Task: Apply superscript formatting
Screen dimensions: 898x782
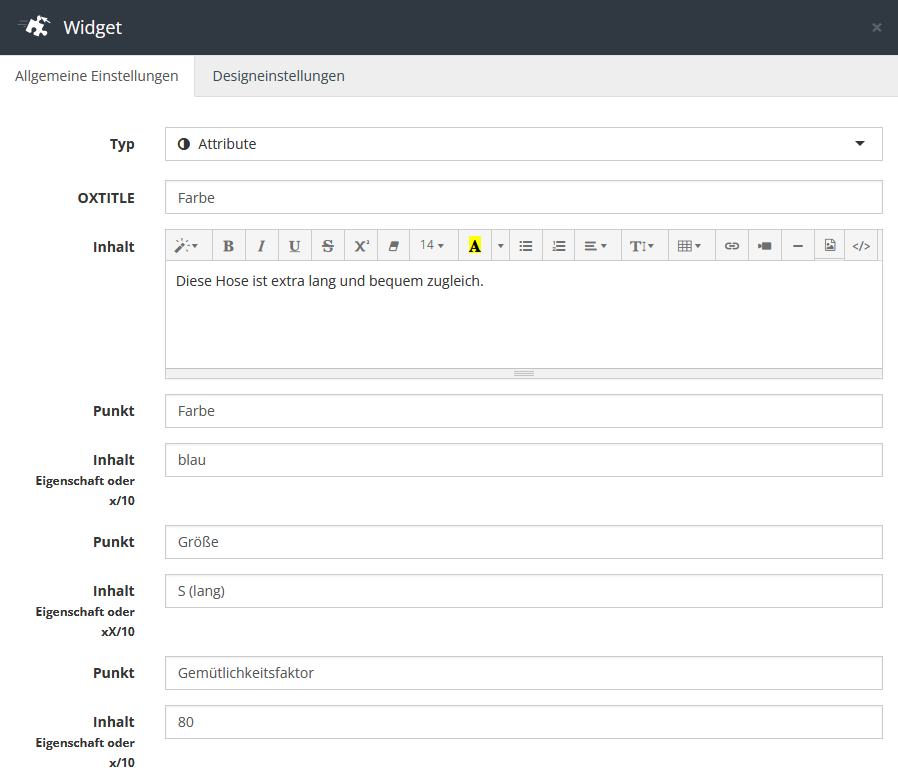Action: [361, 246]
